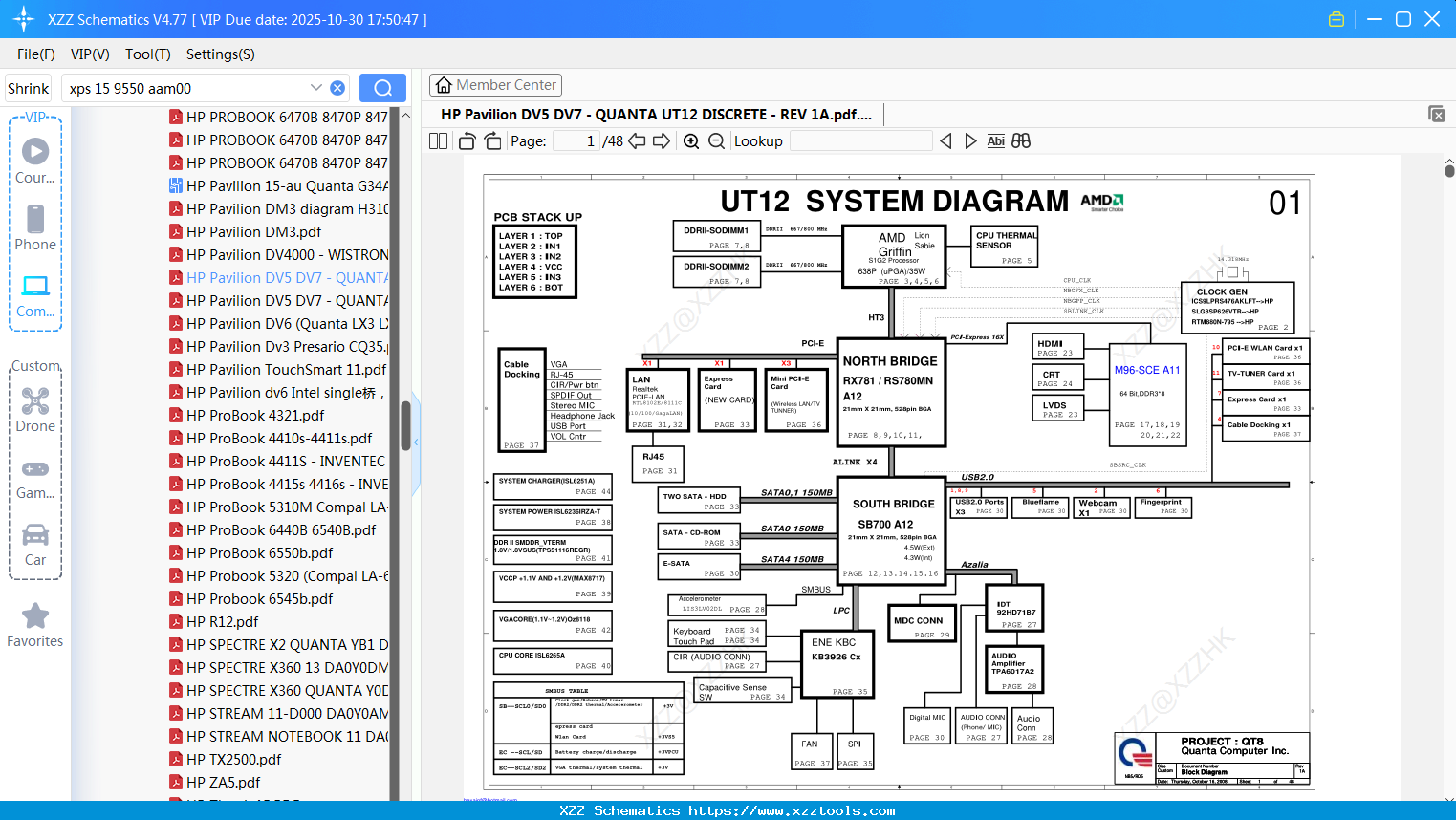Collapse the file list panel handle
The height and width of the screenshot is (820, 1456).
(416, 443)
